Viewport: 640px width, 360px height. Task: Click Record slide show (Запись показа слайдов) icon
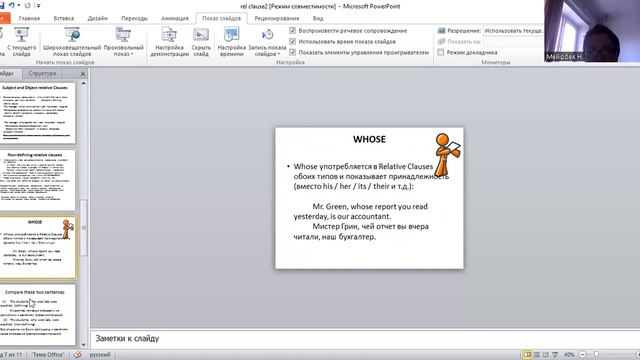tap(267, 36)
